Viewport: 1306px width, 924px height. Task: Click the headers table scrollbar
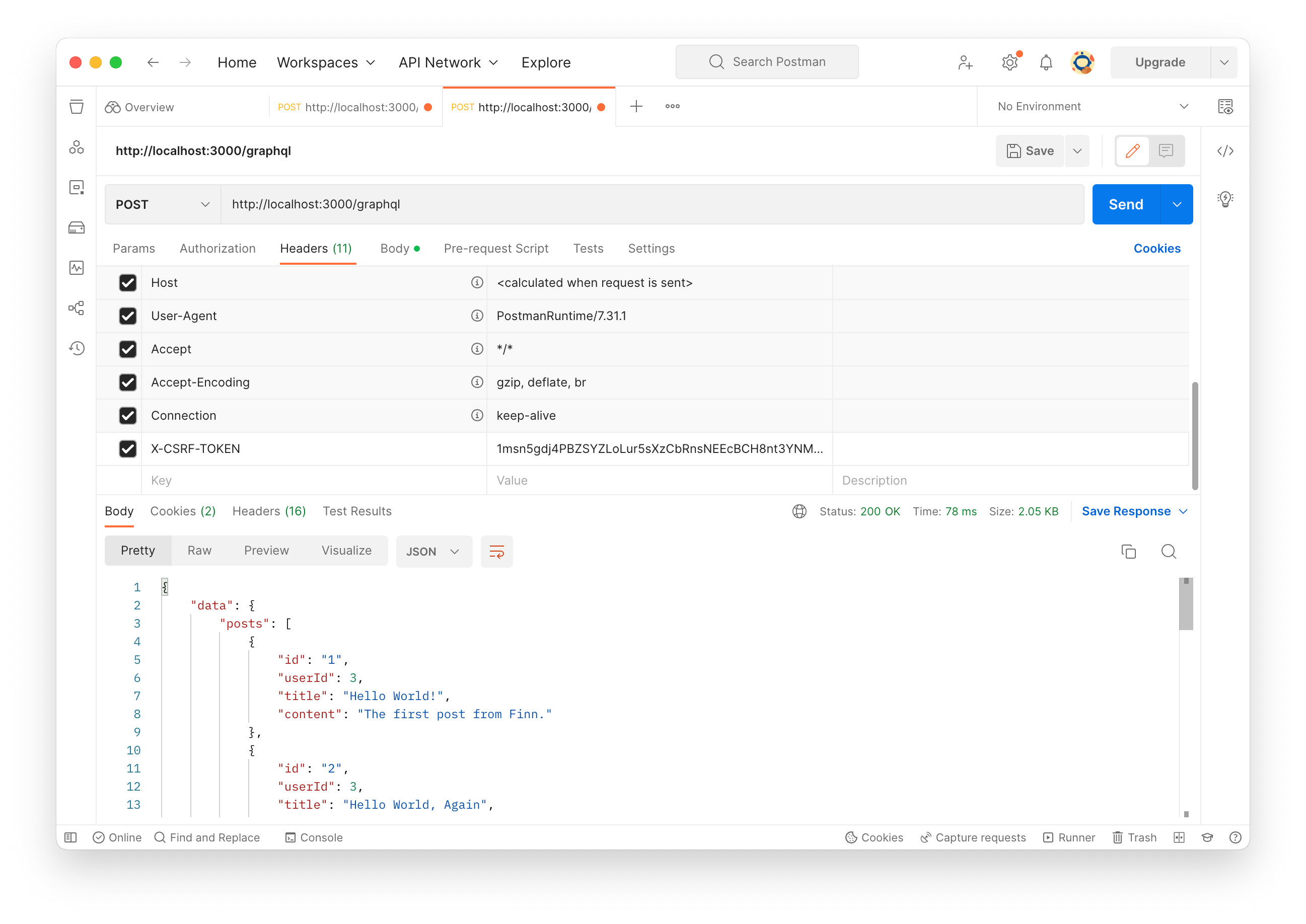(x=1194, y=435)
